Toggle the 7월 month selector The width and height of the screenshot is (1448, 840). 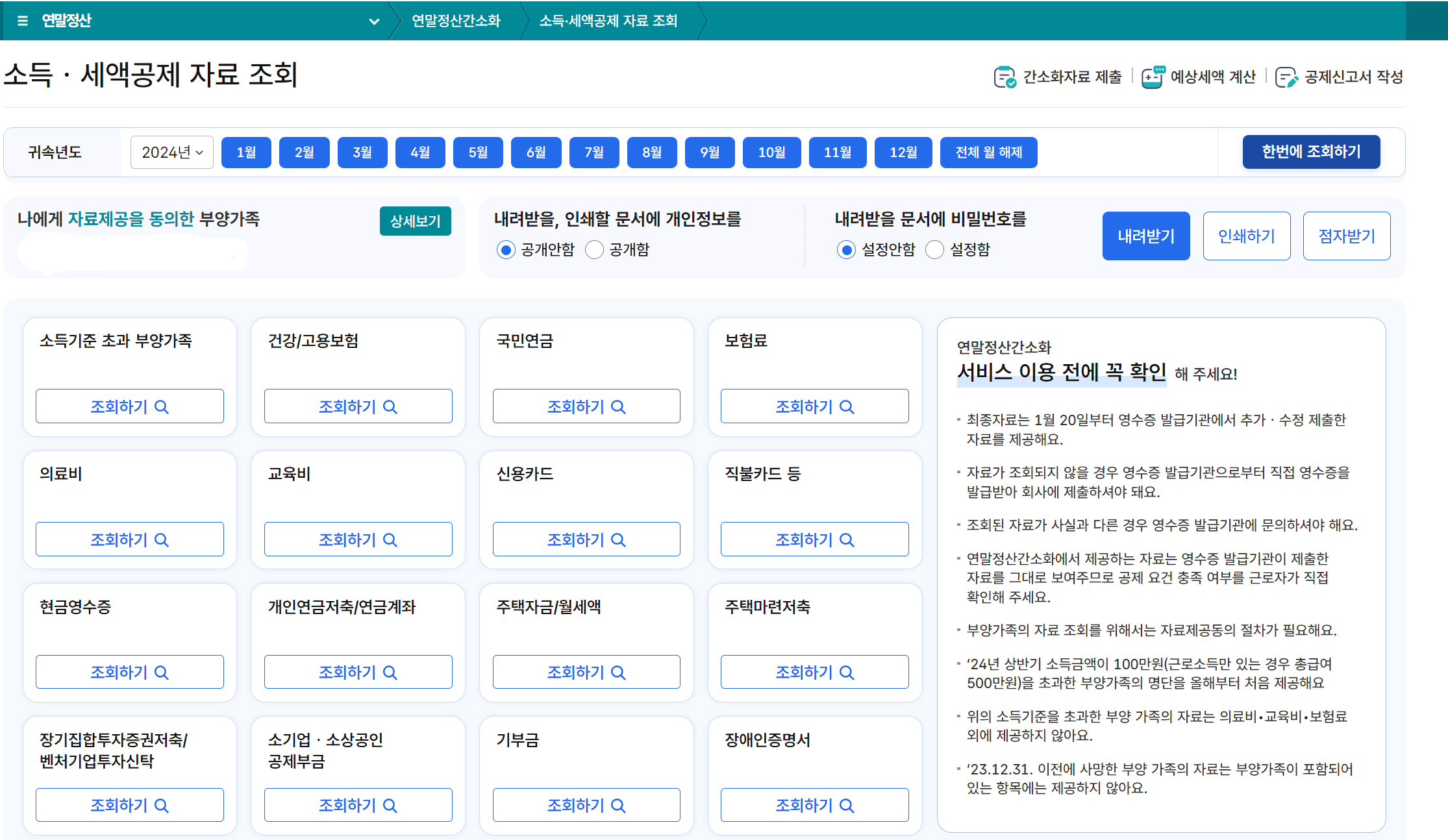click(593, 153)
